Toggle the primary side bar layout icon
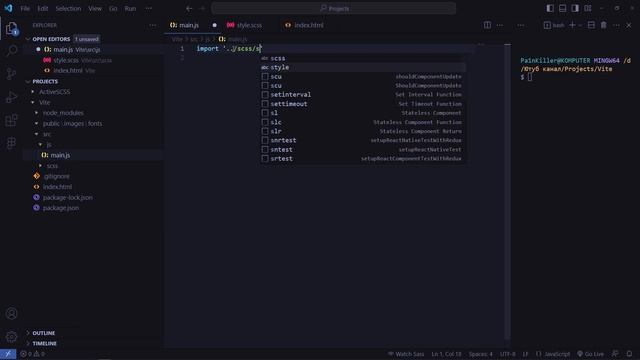The width and height of the screenshot is (640, 360). [x=550, y=8]
